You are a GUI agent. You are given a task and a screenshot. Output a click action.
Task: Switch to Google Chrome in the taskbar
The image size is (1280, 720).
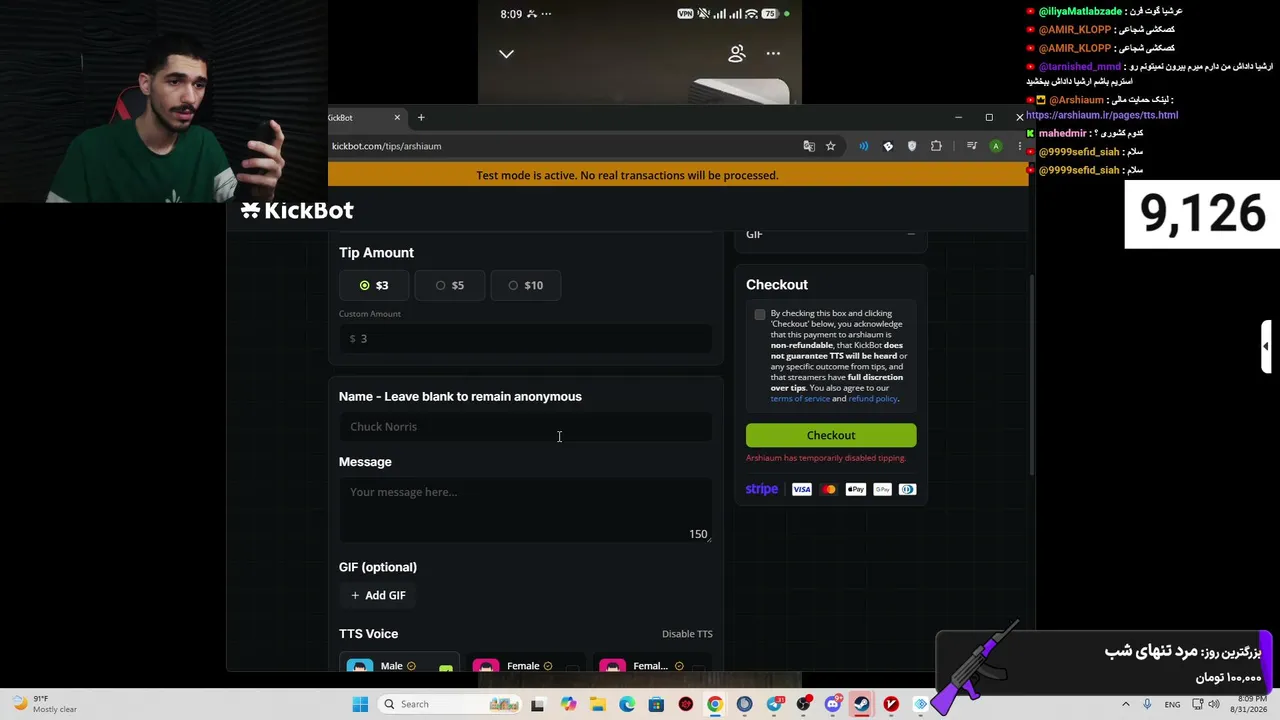715,704
